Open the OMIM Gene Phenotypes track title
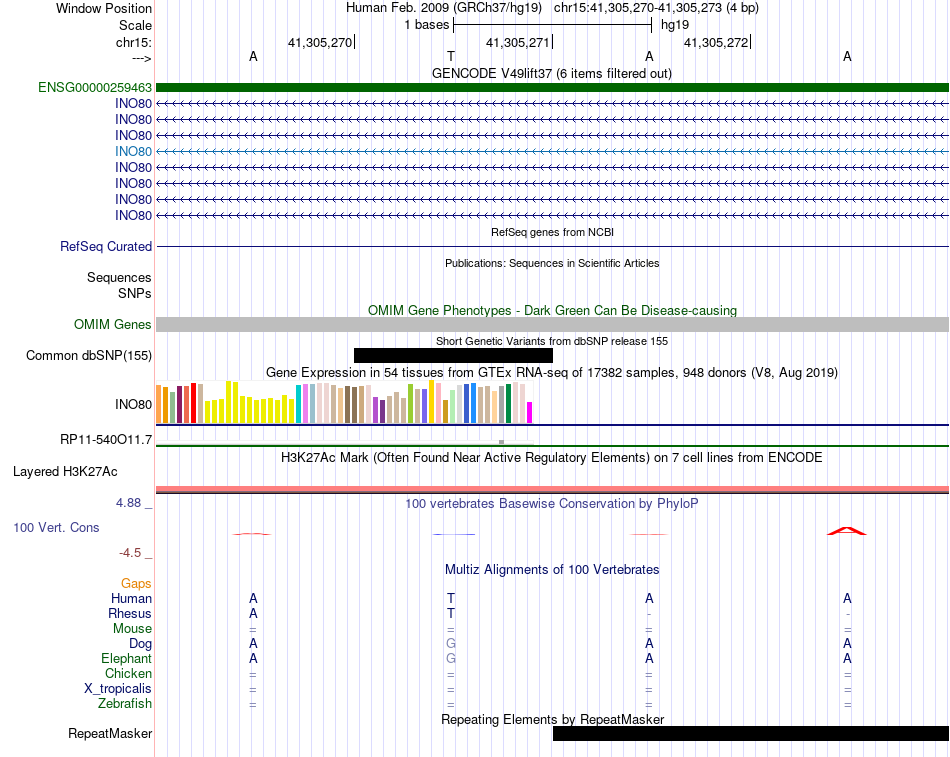The width and height of the screenshot is (950, 757). pos(552,310)
